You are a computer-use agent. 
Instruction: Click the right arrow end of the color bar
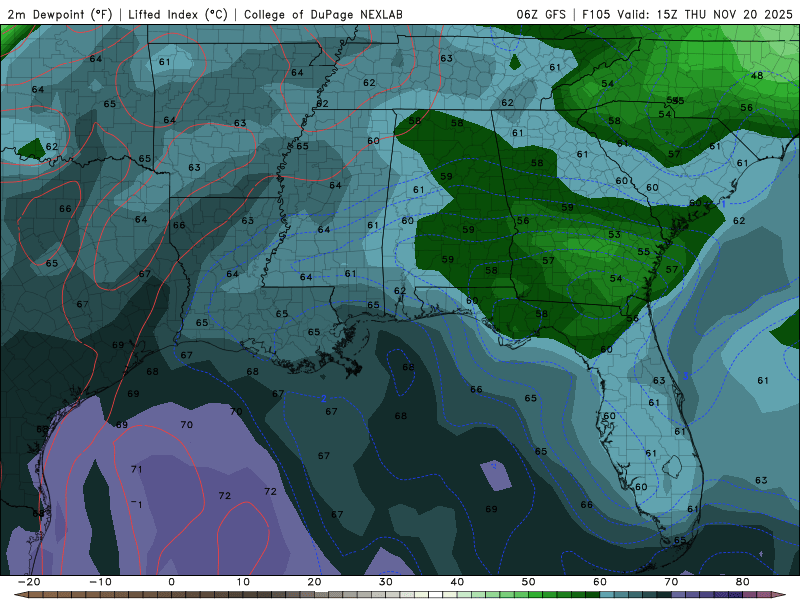[x=781, y=595]
